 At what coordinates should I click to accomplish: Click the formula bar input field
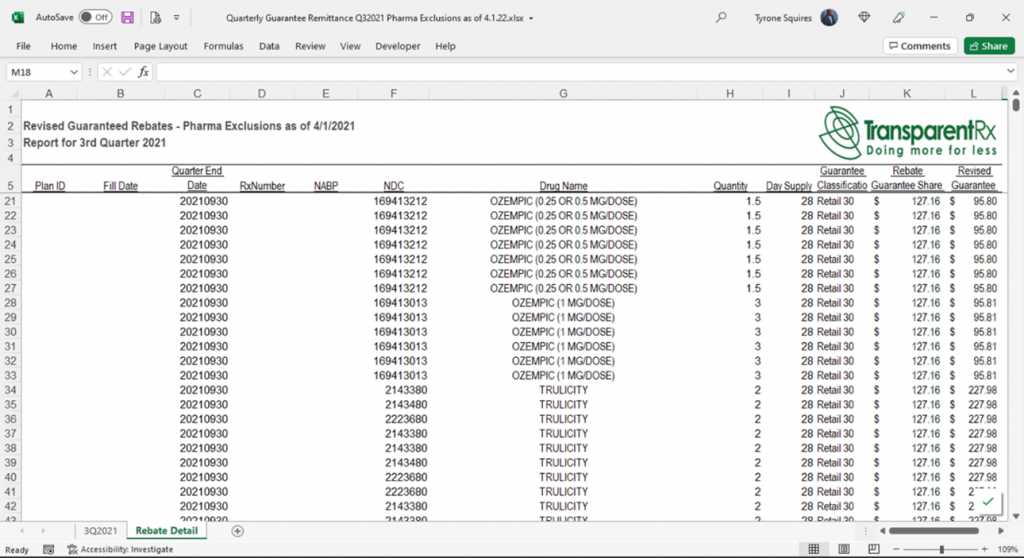click(x=580, y=72)
